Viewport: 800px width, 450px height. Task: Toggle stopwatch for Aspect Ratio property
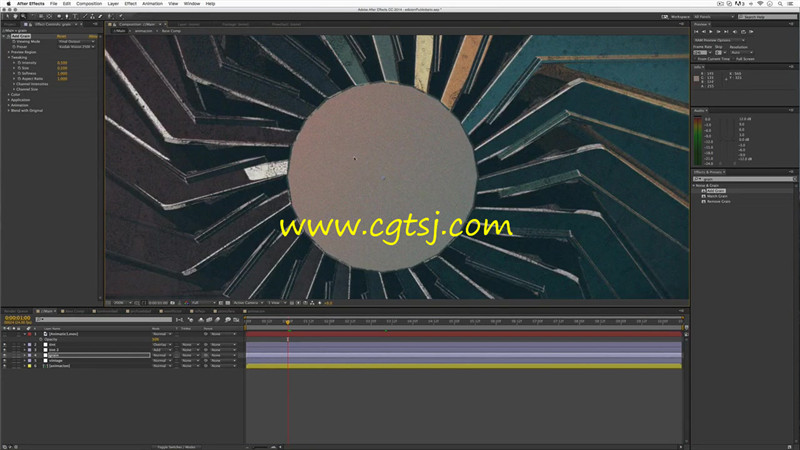point(19,79)
